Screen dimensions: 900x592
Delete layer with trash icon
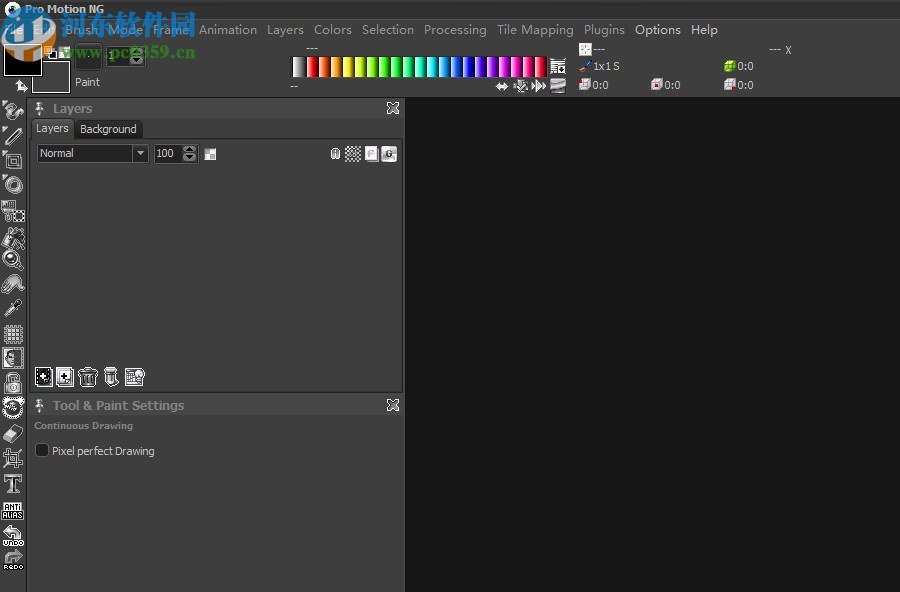(x=88, y=377)
